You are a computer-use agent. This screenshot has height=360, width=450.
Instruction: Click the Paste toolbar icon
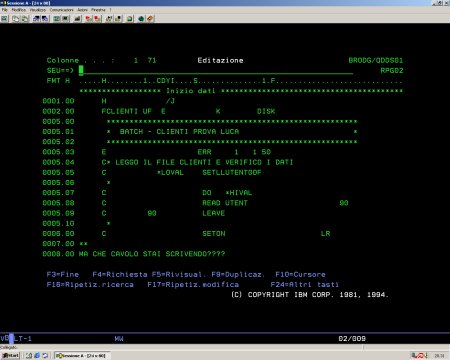(x=25, y=19)
